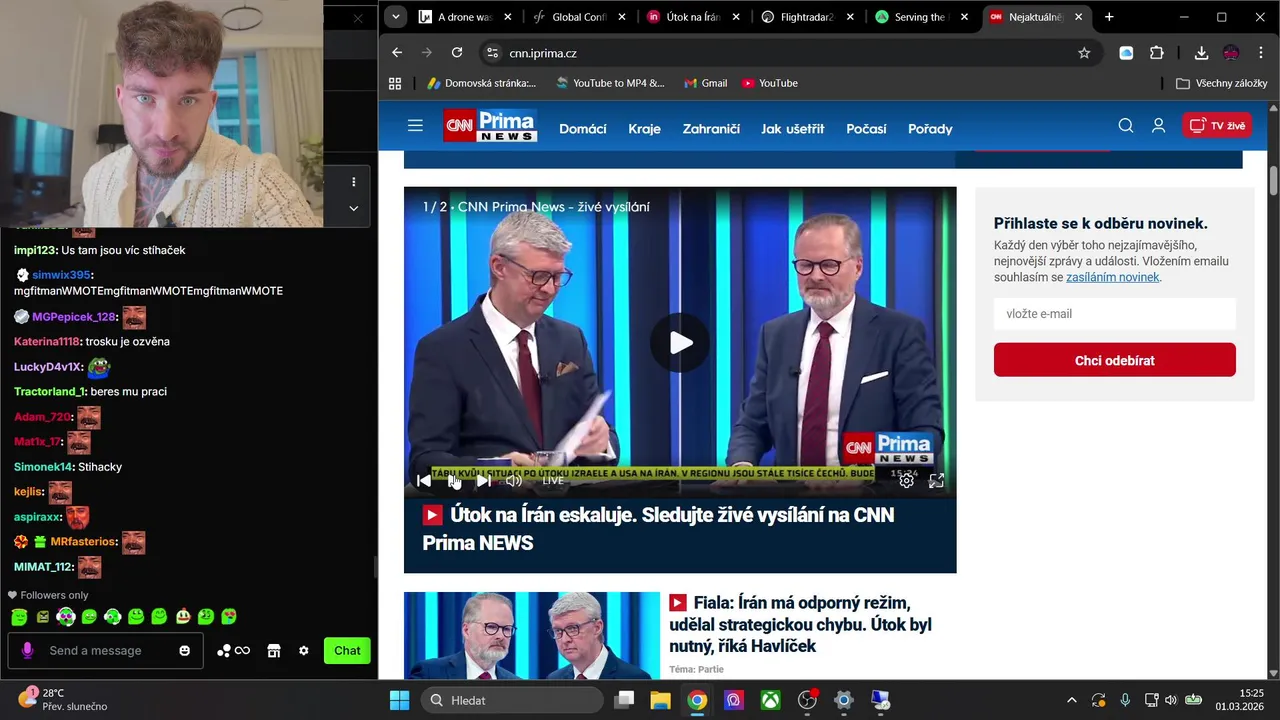Reload the cnn.iprima.cz page

point(457,53)
